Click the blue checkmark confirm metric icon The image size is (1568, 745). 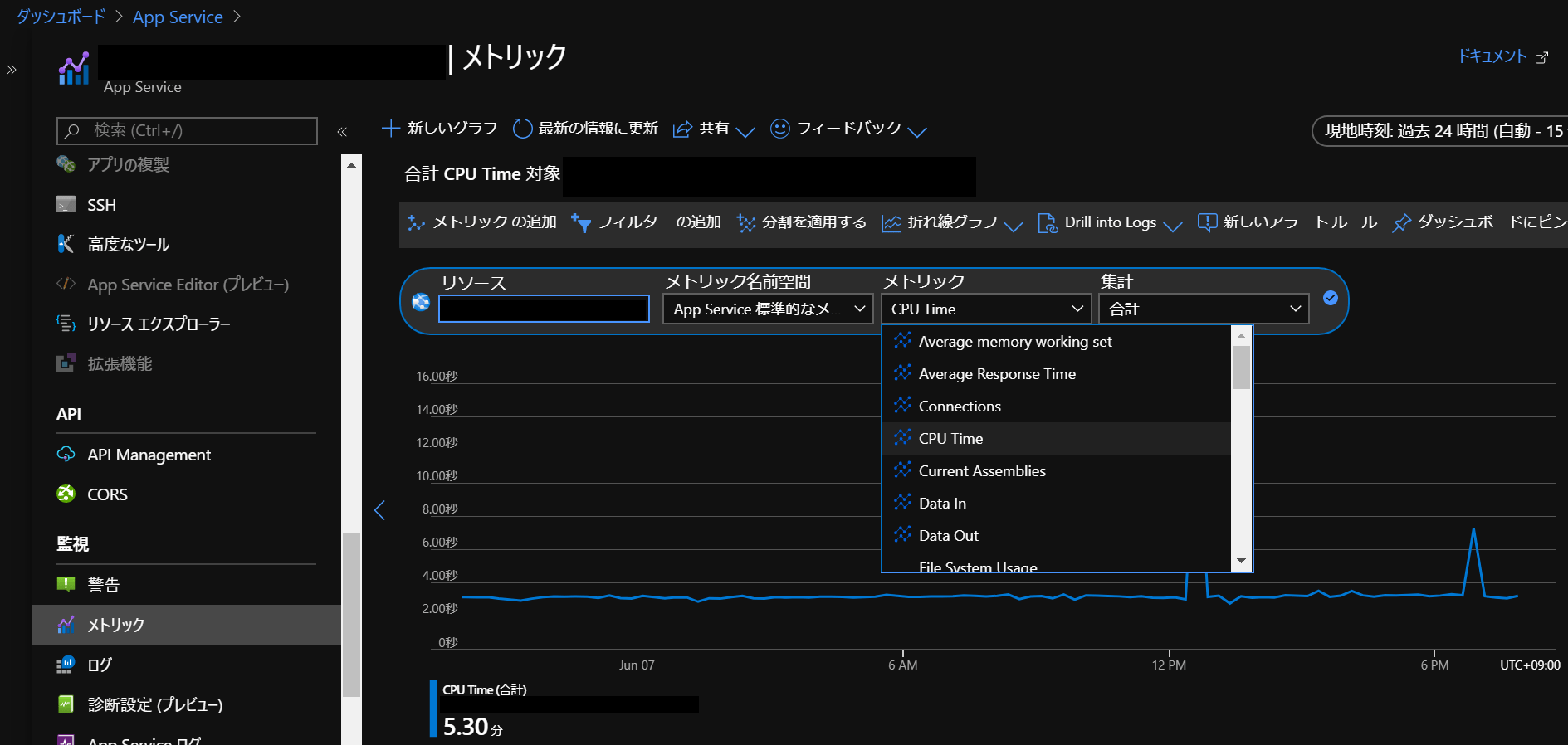[1331, 298]
